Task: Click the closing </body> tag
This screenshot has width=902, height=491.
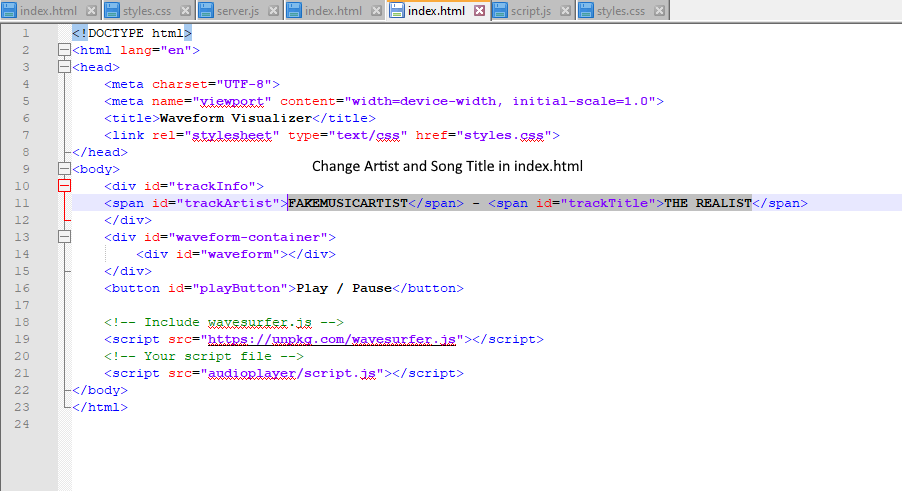Action: click(100, 390)
